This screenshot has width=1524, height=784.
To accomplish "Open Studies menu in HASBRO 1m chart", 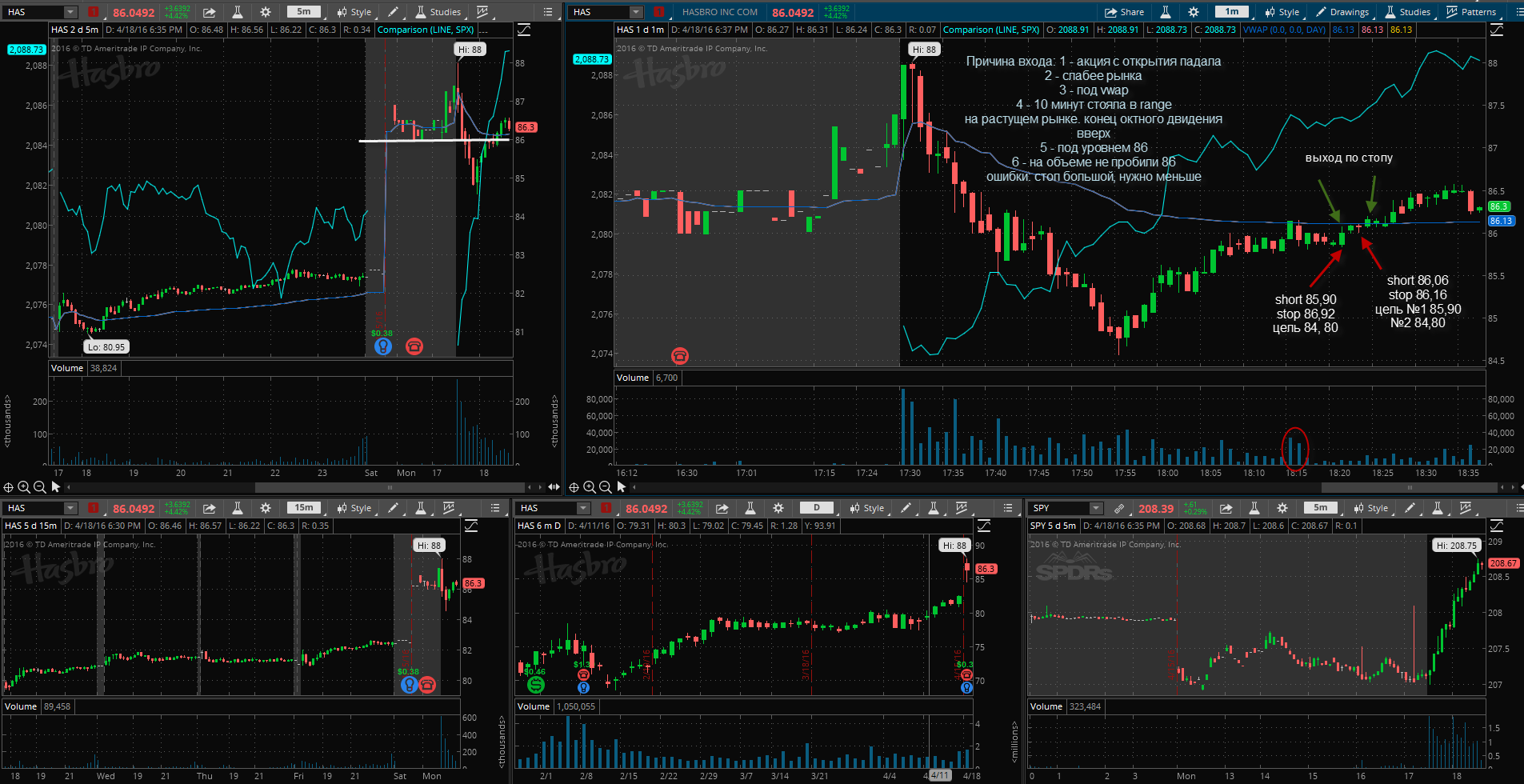I will pos(1407,12).
